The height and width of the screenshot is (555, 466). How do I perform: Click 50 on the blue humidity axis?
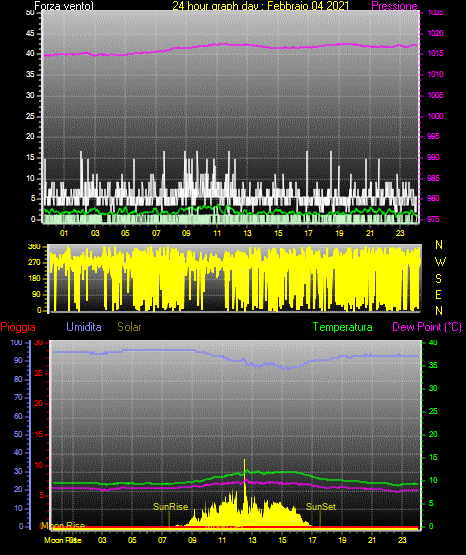click(x=18, y=434)
